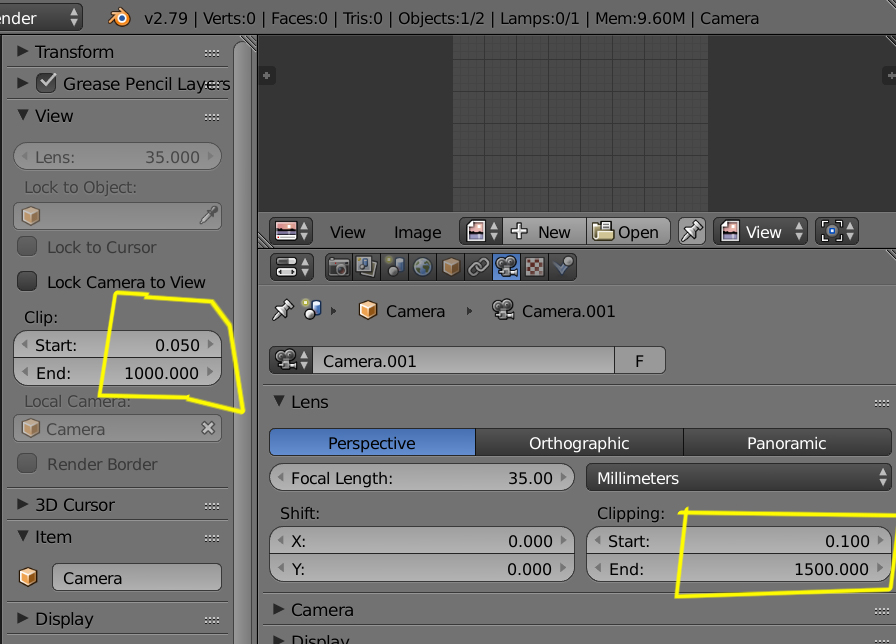Collapse the Lens panel
896x644 pixels.
[279, 401]
